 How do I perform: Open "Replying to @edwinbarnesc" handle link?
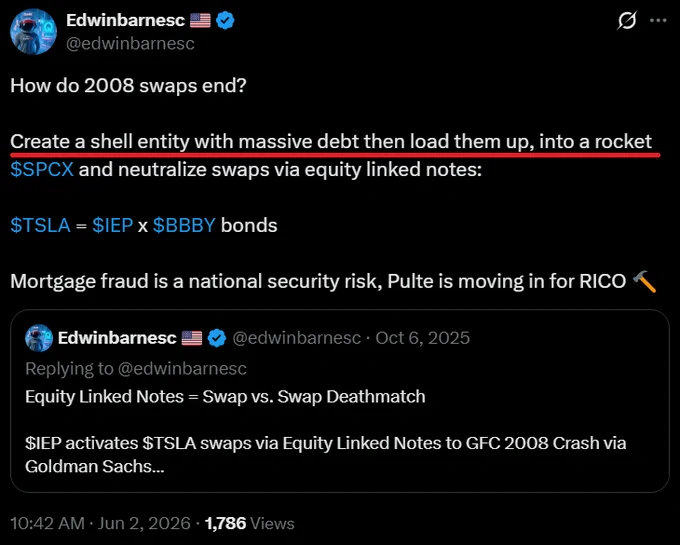tap(182, 369)
